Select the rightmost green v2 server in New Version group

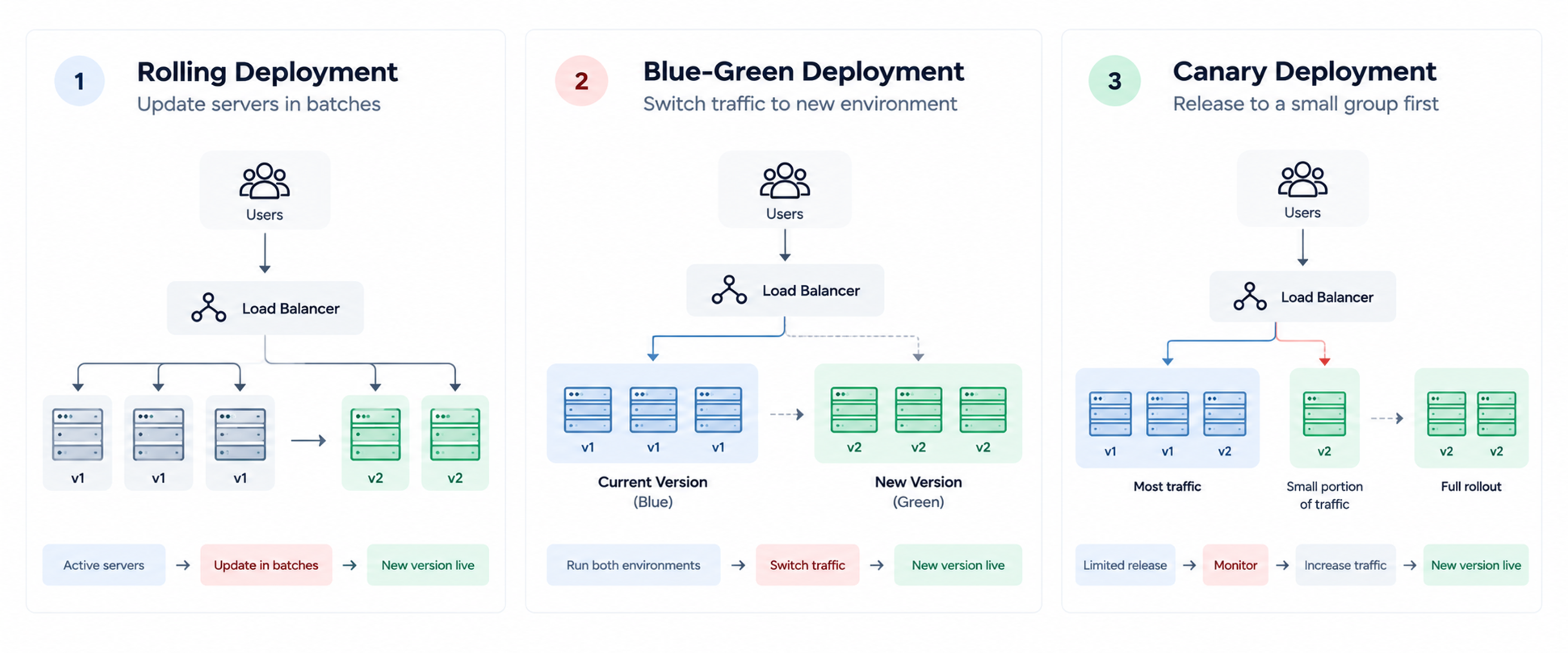click(983, 410)
